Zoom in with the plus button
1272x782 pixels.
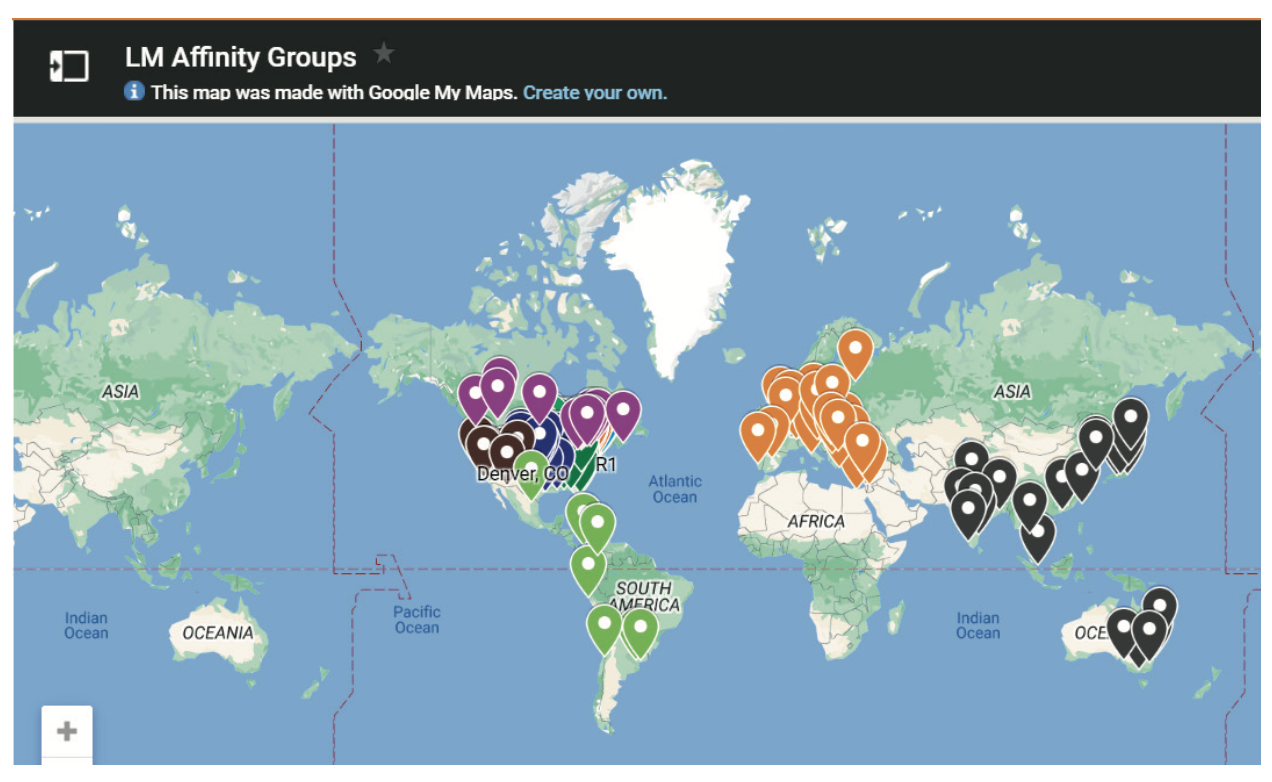[67, 731]
